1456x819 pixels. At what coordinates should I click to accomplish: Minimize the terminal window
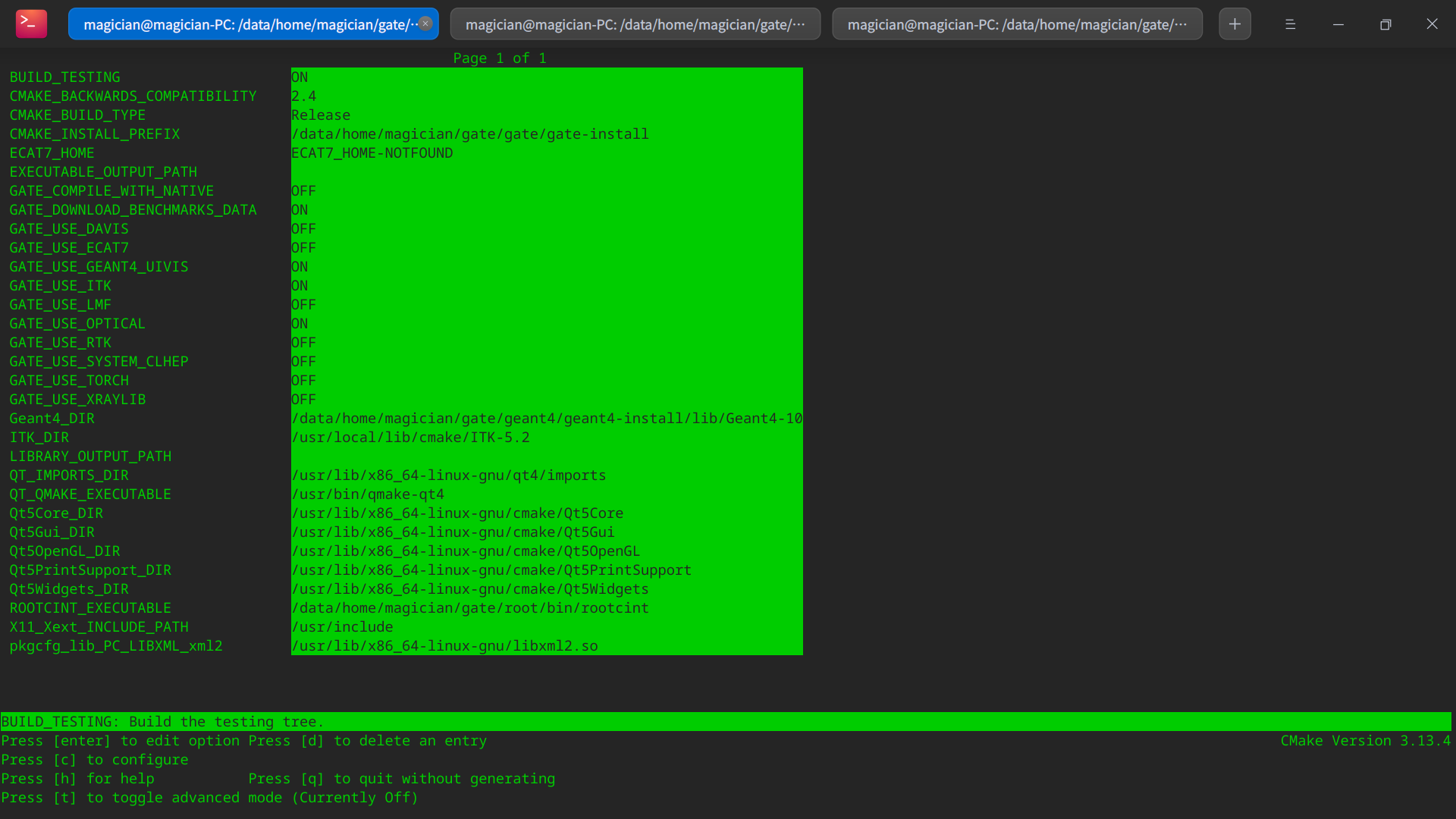1338,24
